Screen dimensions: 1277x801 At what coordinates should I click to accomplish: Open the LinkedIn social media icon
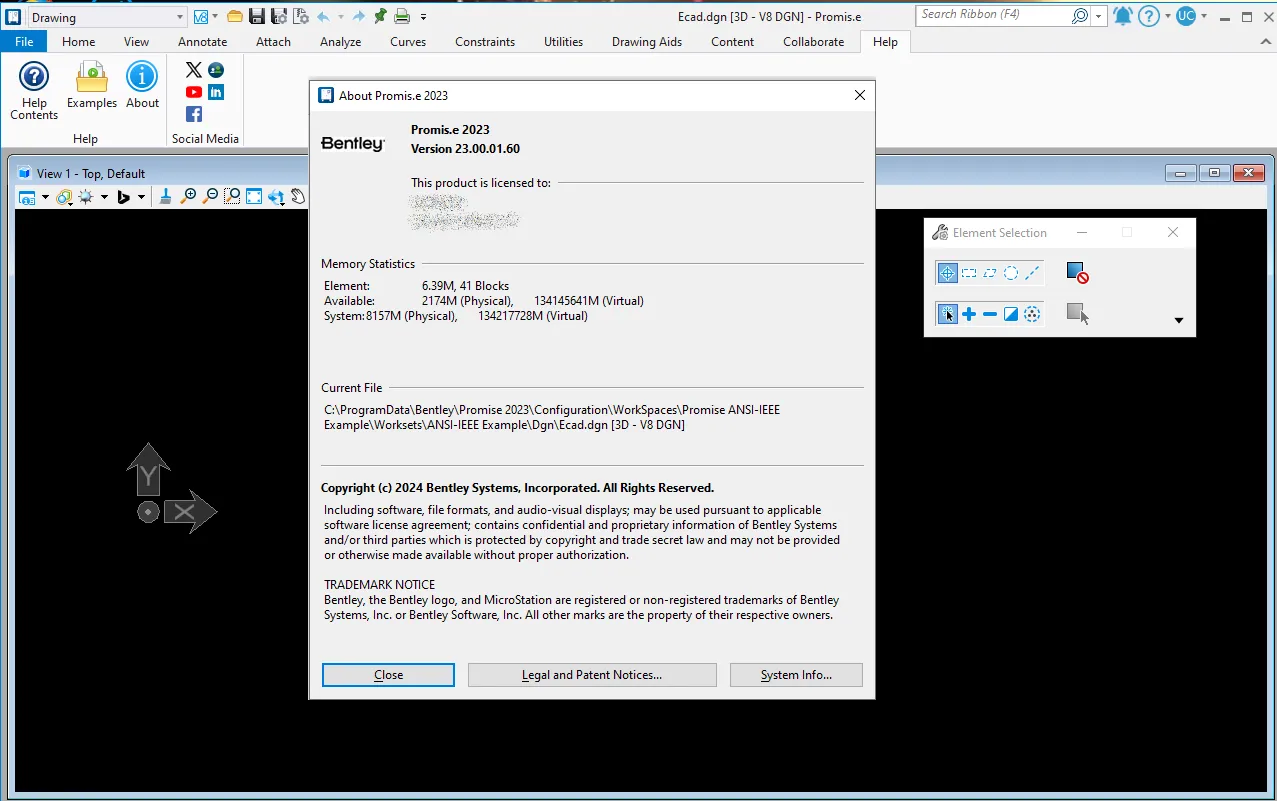216,92
